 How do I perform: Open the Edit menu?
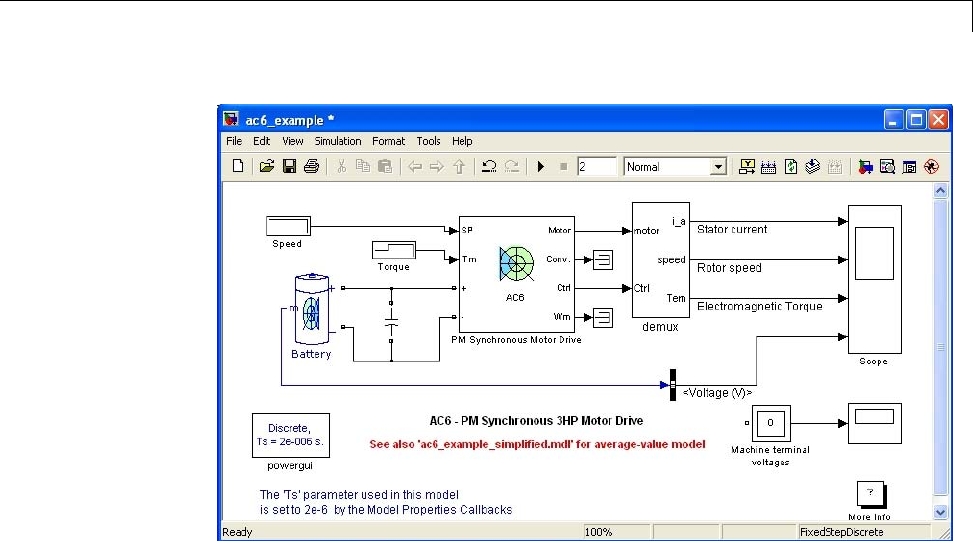click(x=261, y=141)
